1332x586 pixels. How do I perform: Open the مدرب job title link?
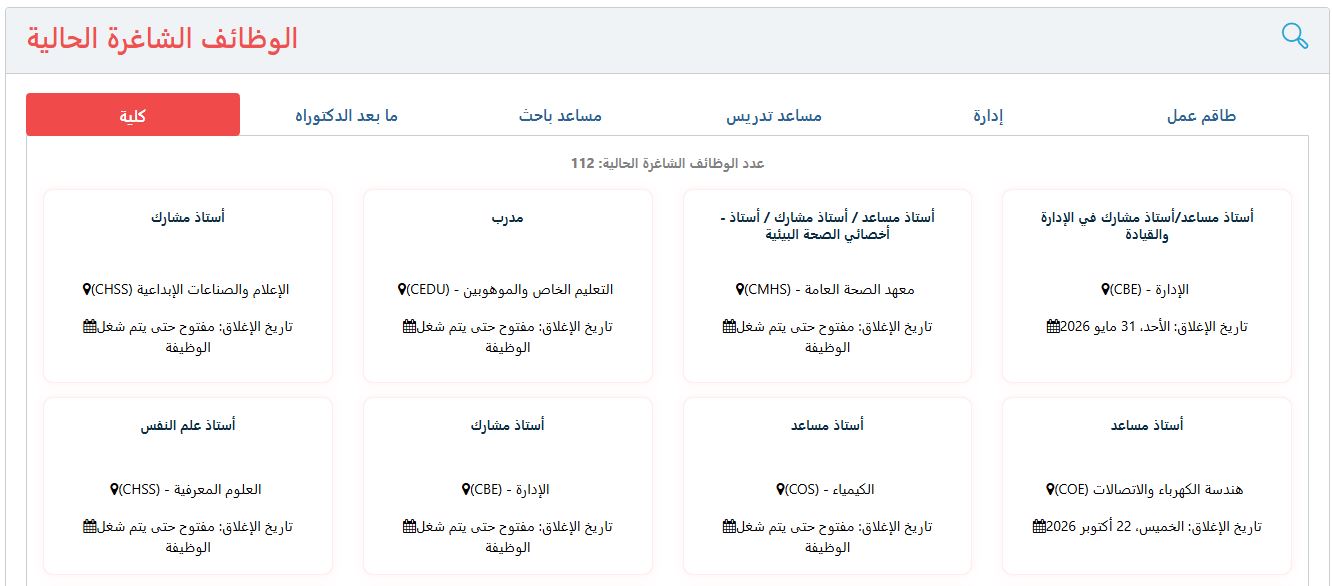pyautogui.click(x=508, y=217)
